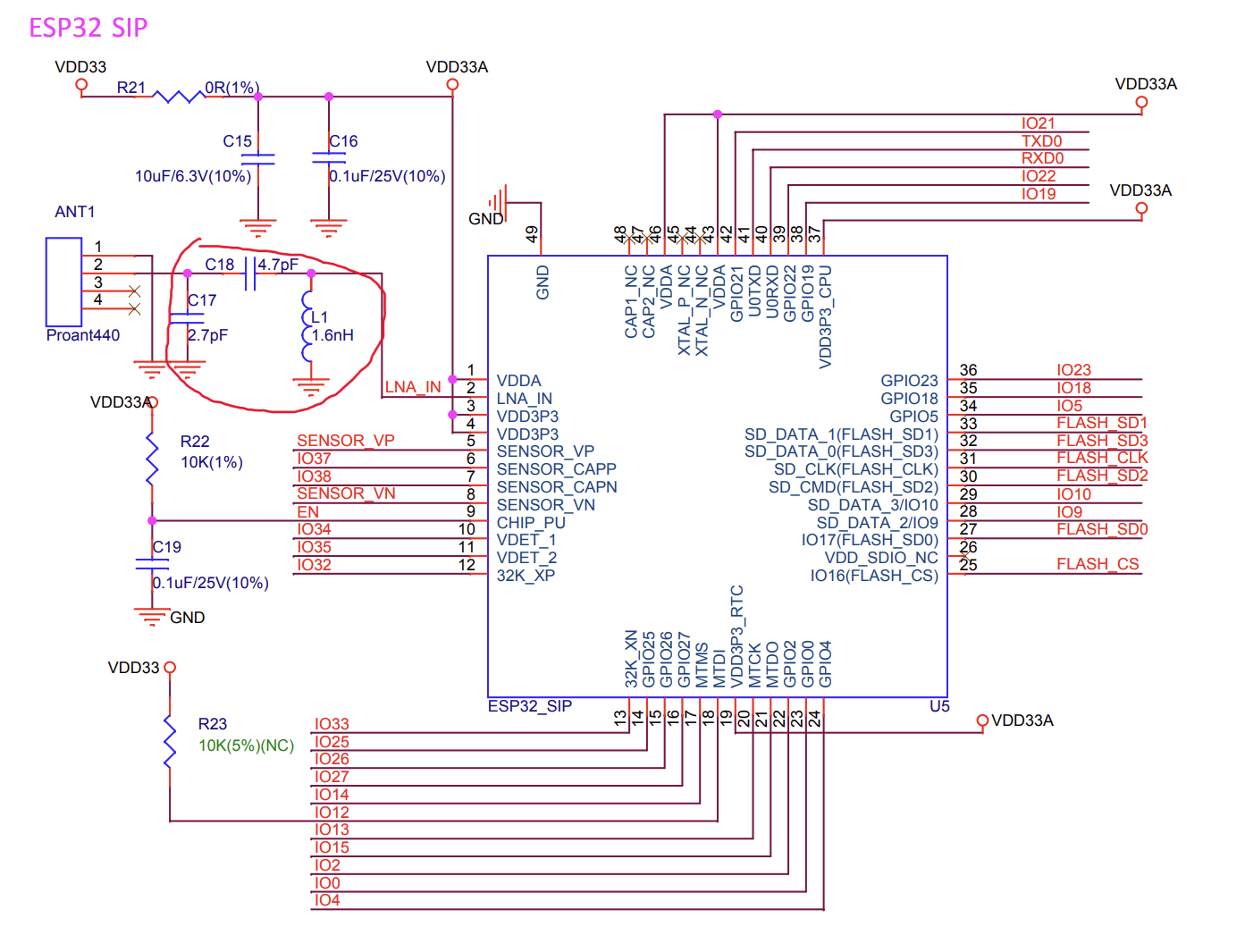Select the ESP32_SIP component name under U5
Image resolution: width=1245 pixels, height=952 pixels.
click(530, 706)
